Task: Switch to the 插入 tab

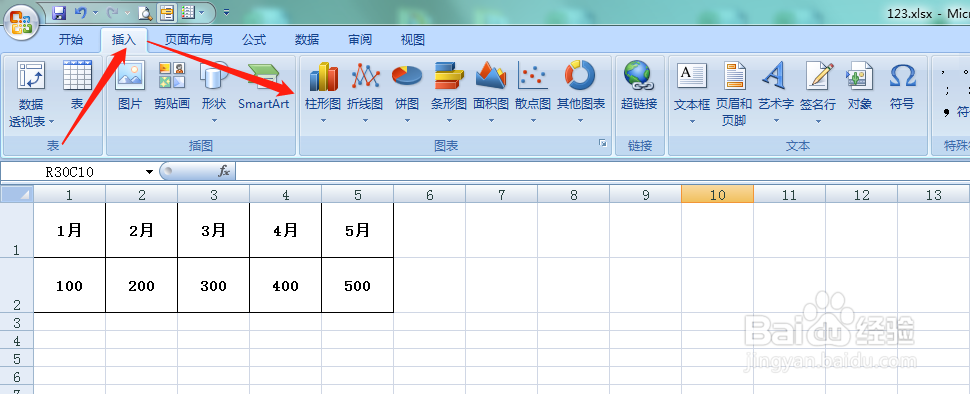Action: pyautogui.click(x=123, y=40)
